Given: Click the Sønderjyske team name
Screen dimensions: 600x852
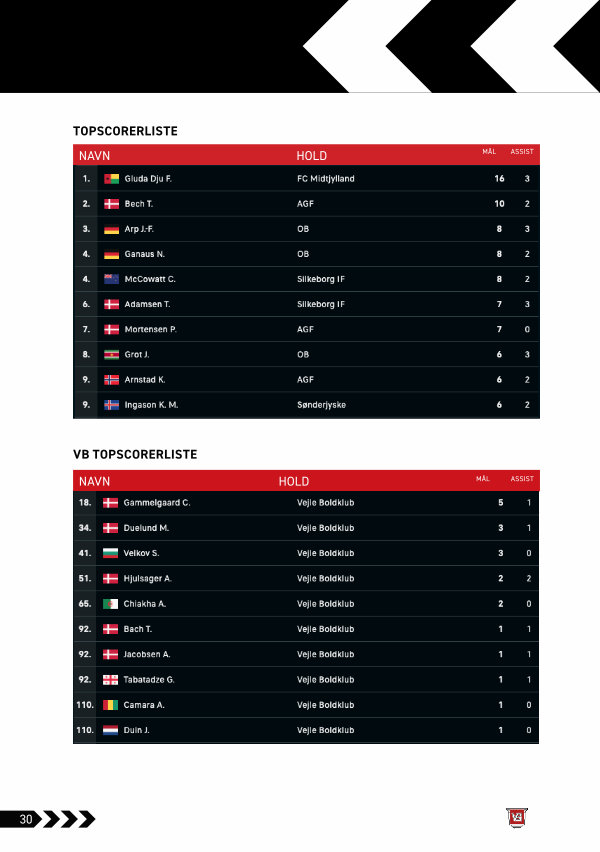Looking at the screenshot, I should click(321, 405).
